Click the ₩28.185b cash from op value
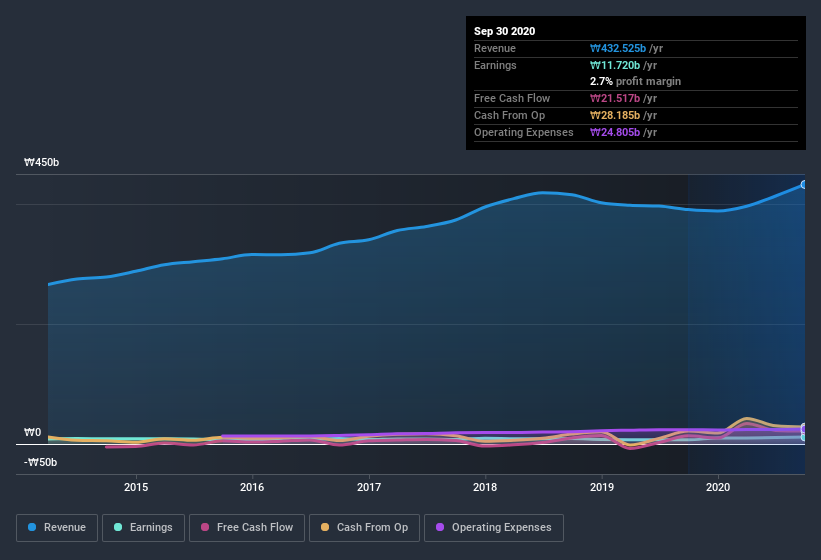Screen dimensions: 821x560 (x=615, y=115)
